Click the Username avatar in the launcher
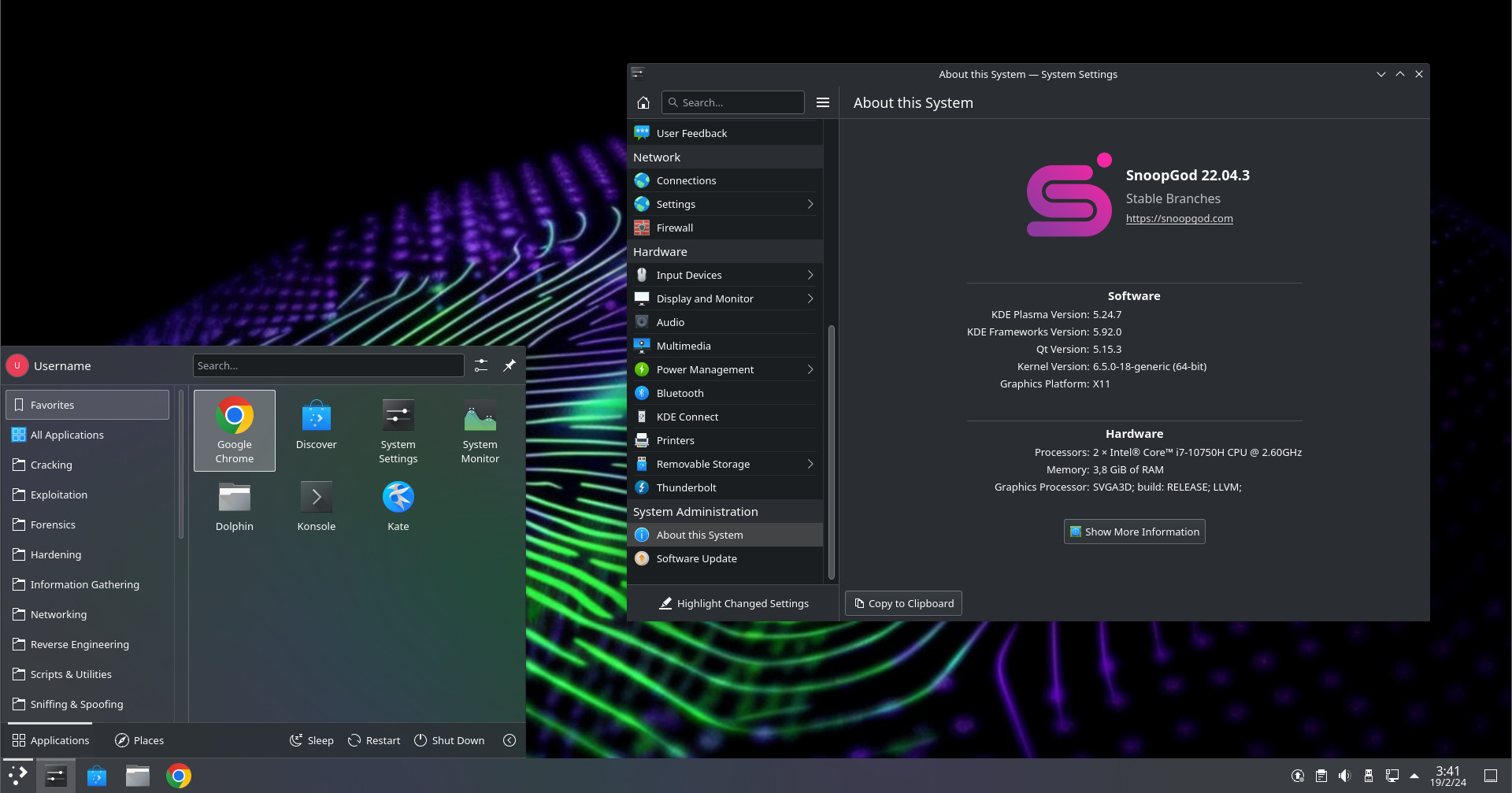 click(x=17, y=365)
